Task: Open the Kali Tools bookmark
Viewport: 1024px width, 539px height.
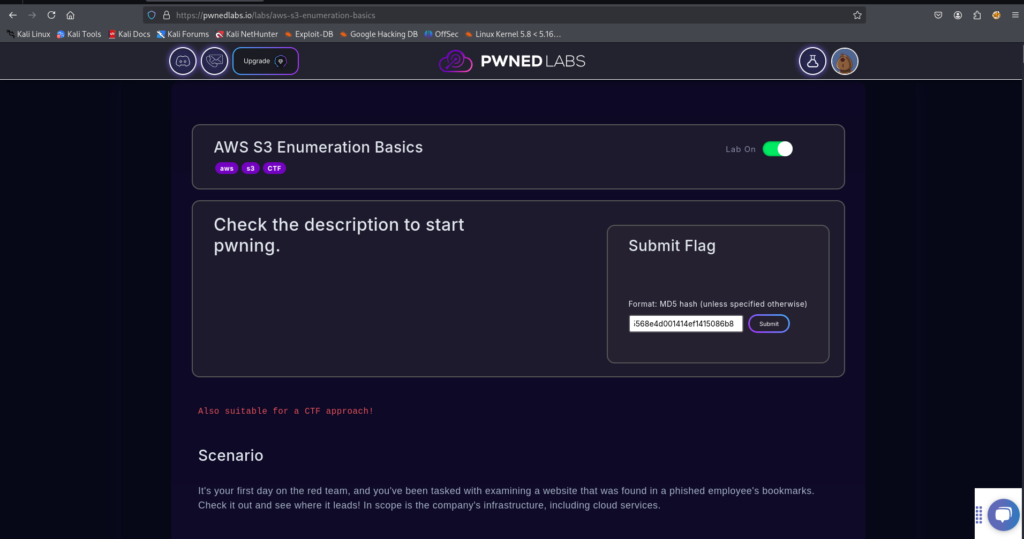Action: pyautogui.click(x=78, y=34)
